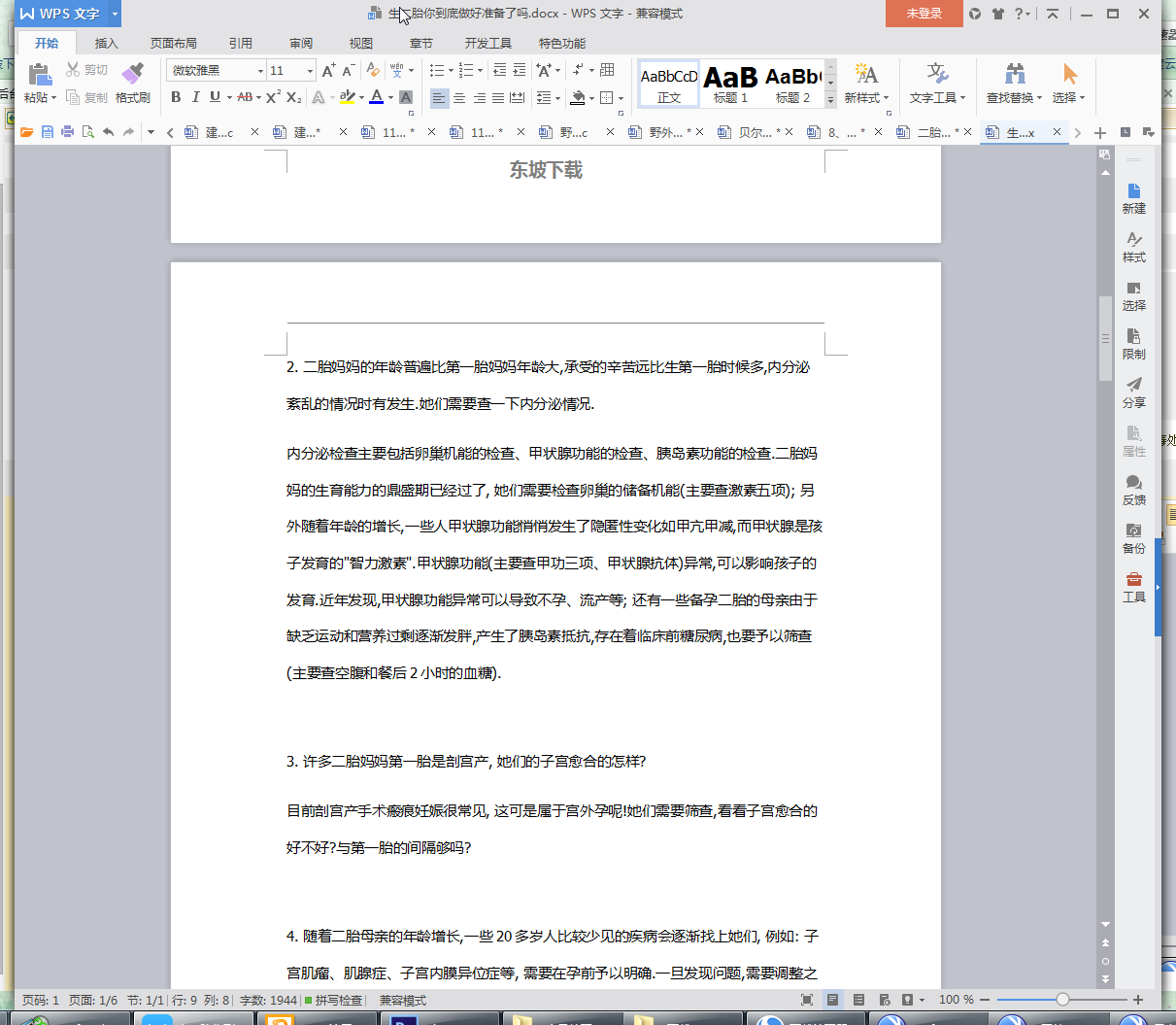Click the print icon in quick access bar
This screenshot has height=1025, width=1176.
[x=67, y=132]
